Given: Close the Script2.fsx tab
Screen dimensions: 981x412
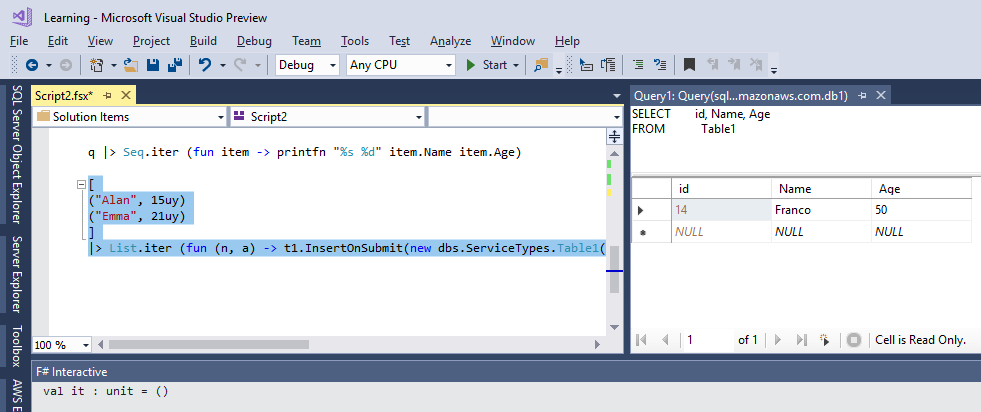Looking at the screenshot, I should (126, 95).
